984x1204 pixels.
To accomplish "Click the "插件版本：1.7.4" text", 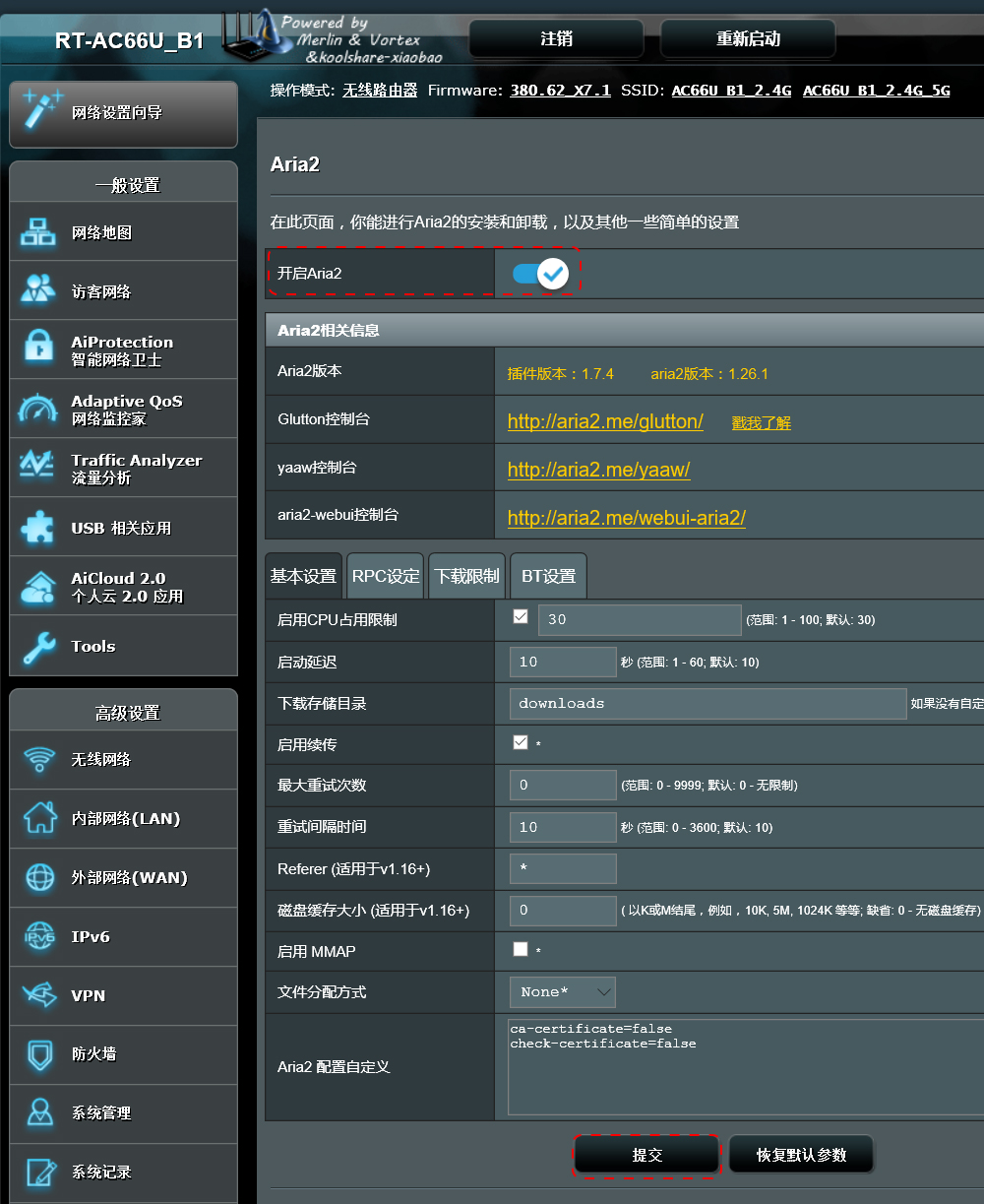I will click(561, 374).
